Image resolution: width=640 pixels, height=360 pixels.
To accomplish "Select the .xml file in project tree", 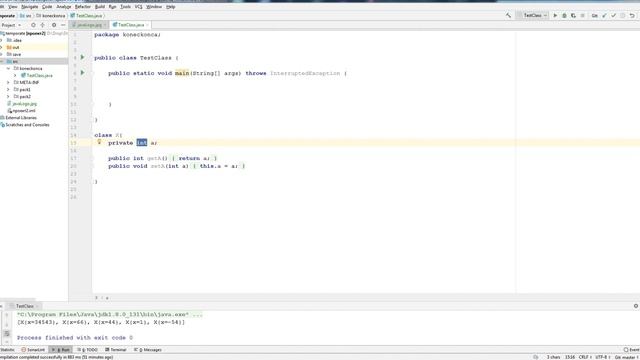I will pos(22,111).
